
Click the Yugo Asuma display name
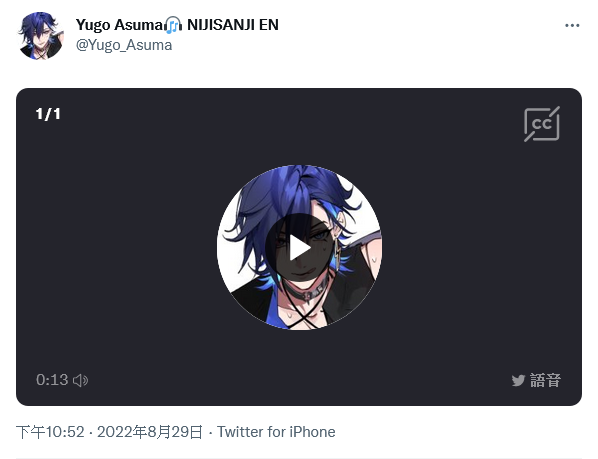pyautogui.click(x=120, y=25)
